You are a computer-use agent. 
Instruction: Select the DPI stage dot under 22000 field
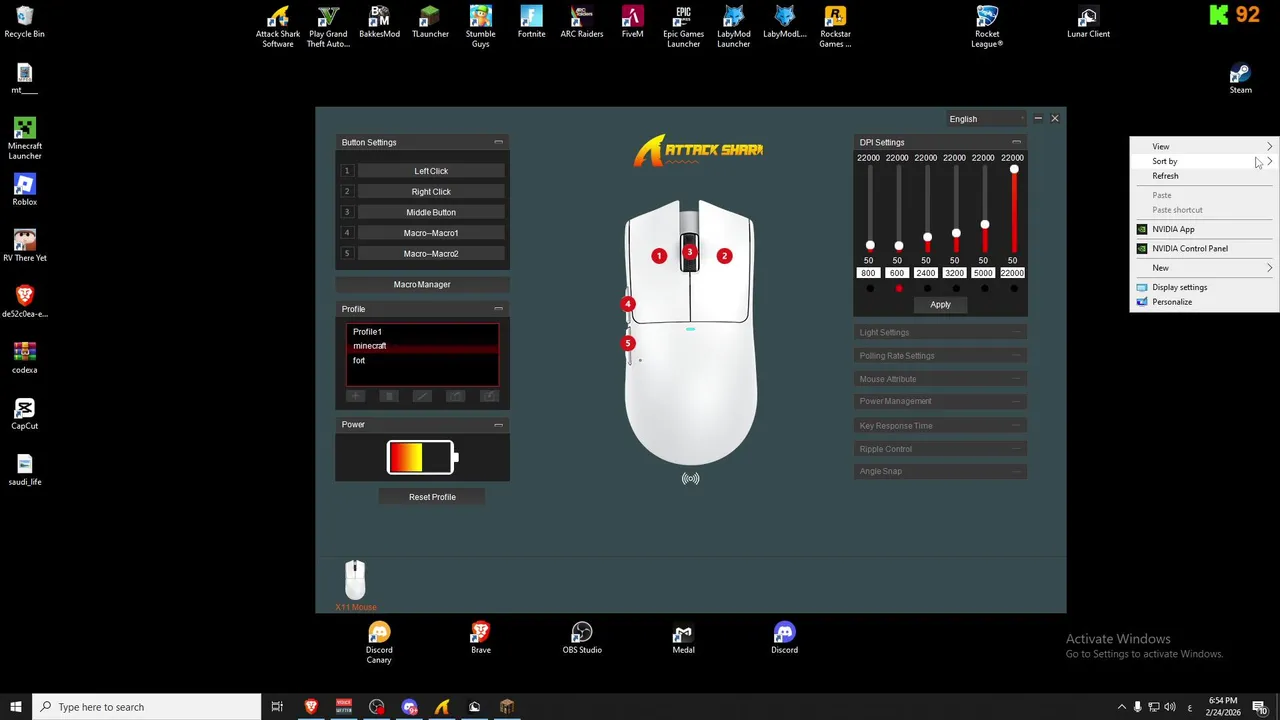[1014, 289]
